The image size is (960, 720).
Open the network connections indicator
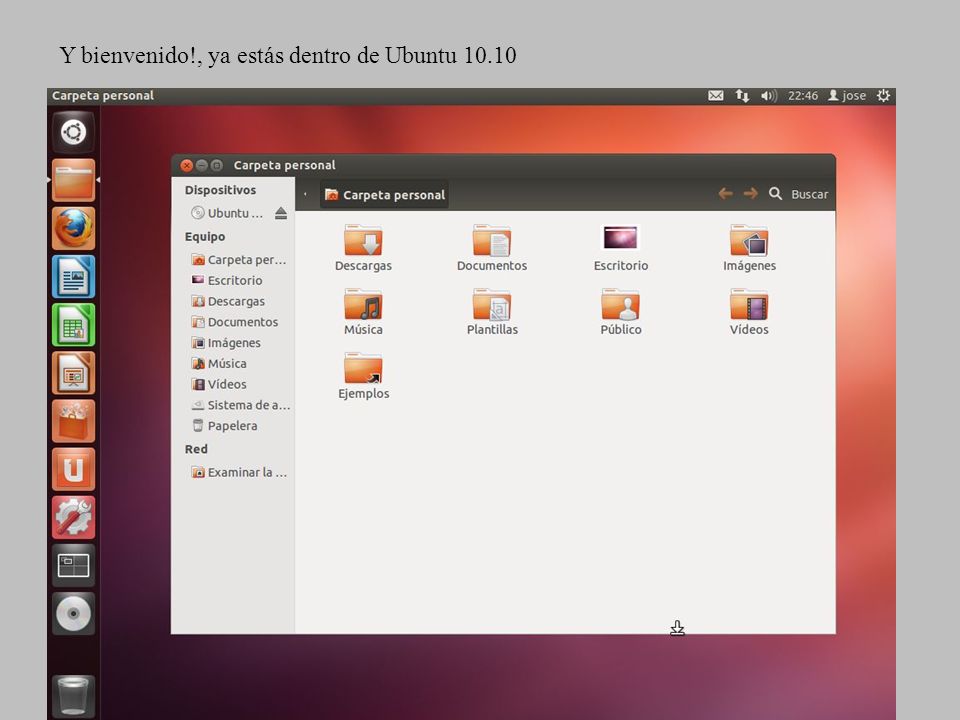[x=742, y=96]
